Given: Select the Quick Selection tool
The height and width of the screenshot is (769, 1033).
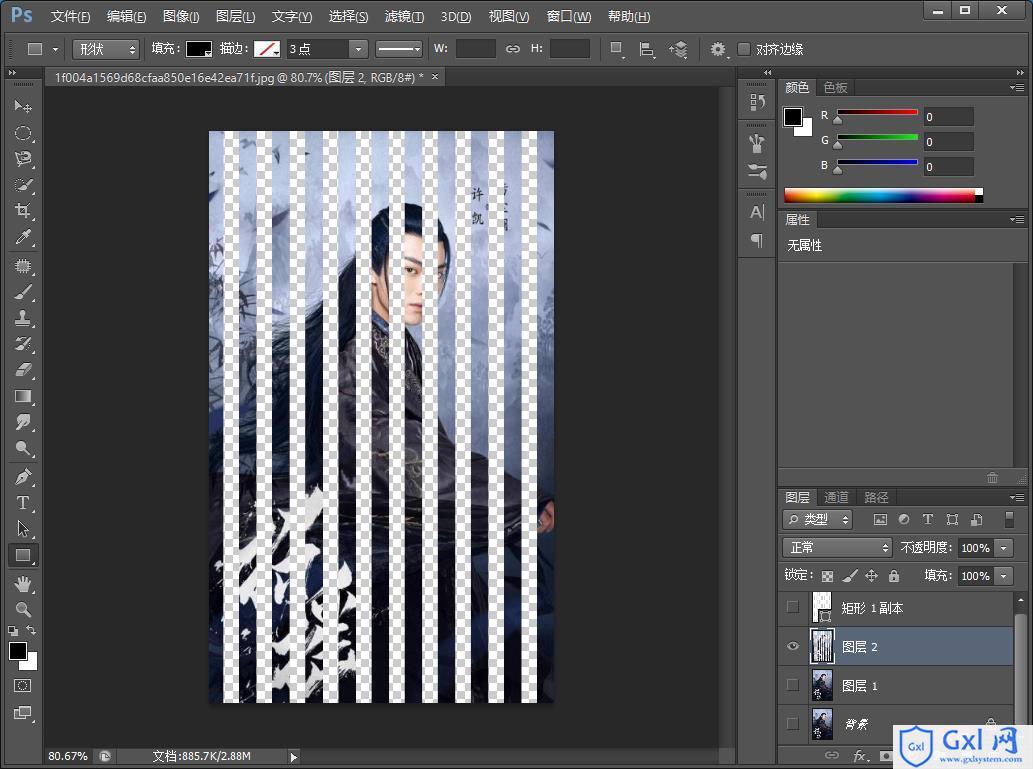Looking at the screenshot, I should tap(23, 185).
